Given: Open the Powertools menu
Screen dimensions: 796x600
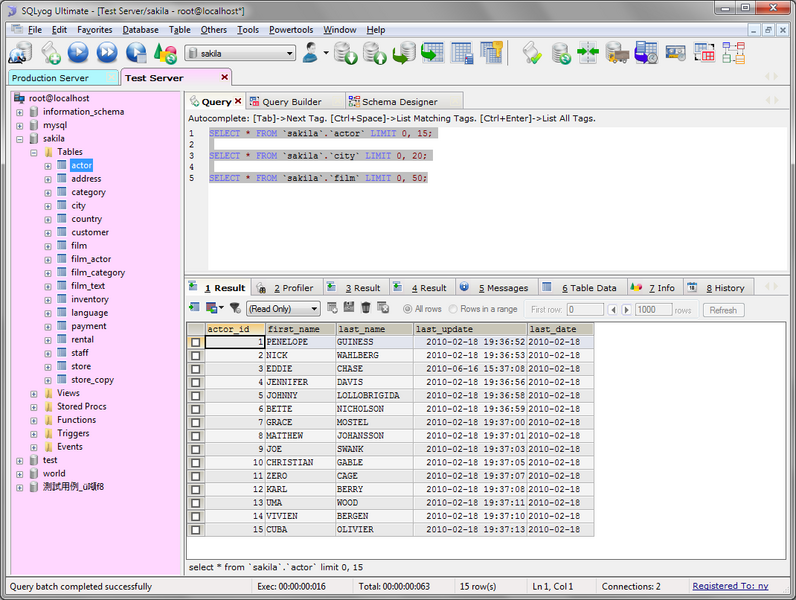Looking at the screenshot, I should (290, 30).
